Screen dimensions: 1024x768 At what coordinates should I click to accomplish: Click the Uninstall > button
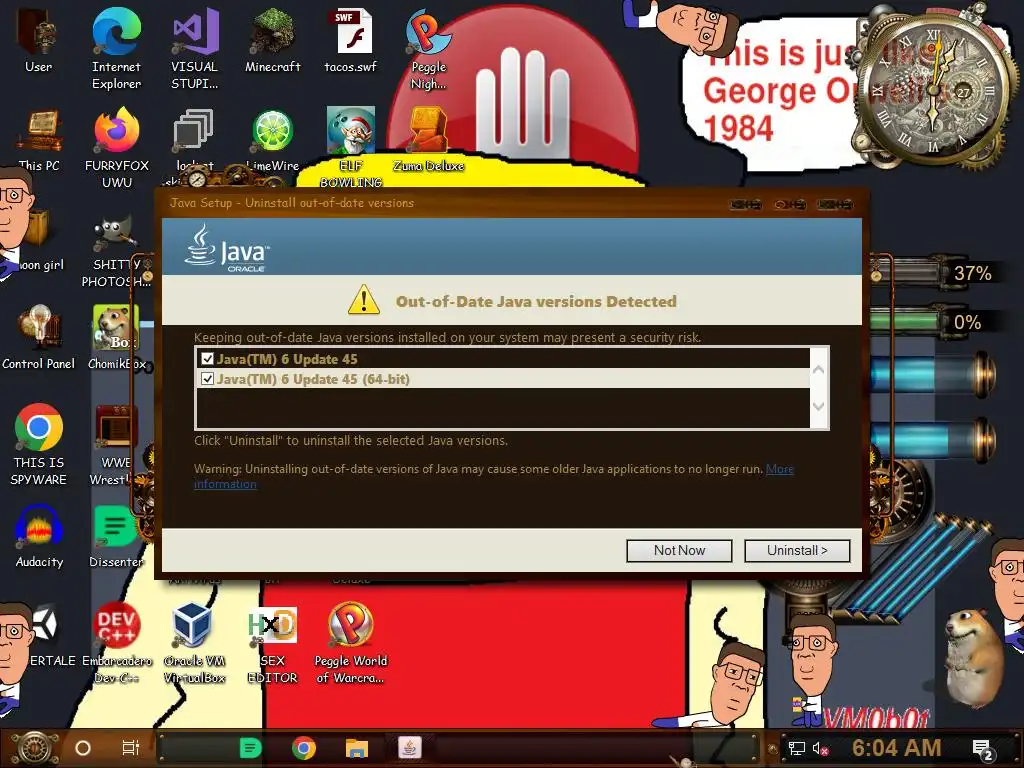pyautogui.click(x=797, y=551)
